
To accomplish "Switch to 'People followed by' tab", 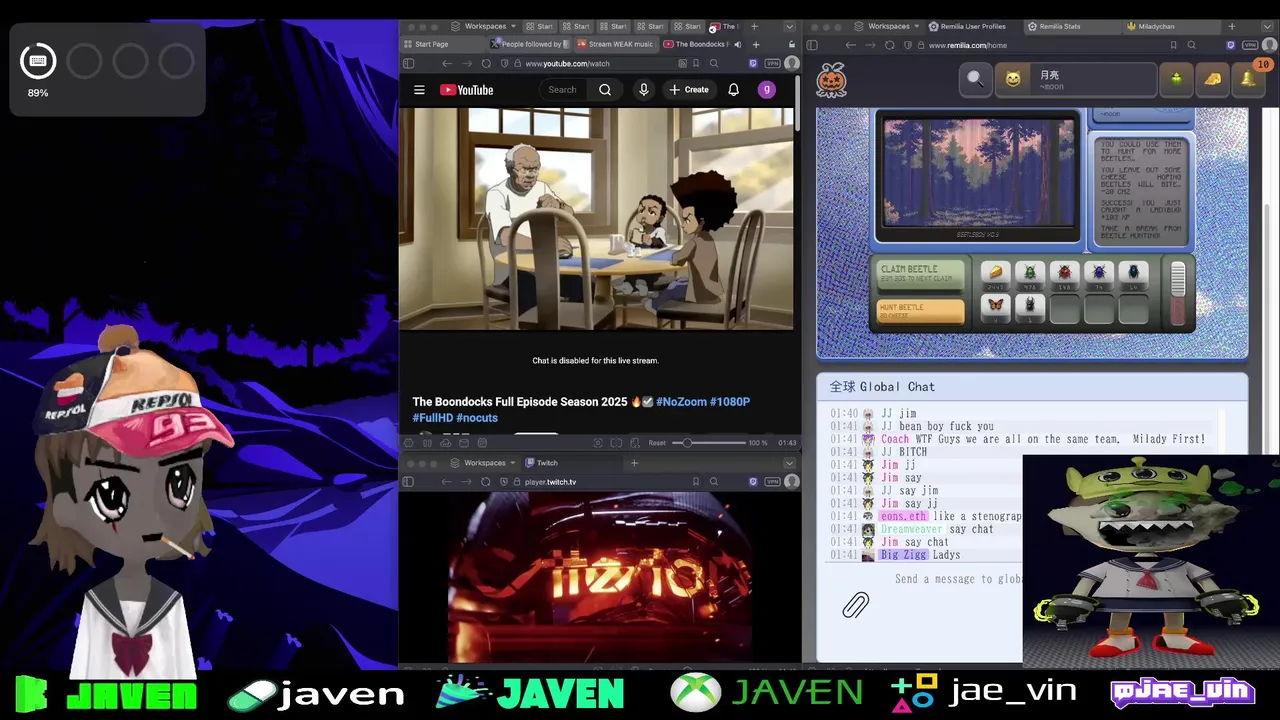I will pyautogui.click(x=530, y=44).
